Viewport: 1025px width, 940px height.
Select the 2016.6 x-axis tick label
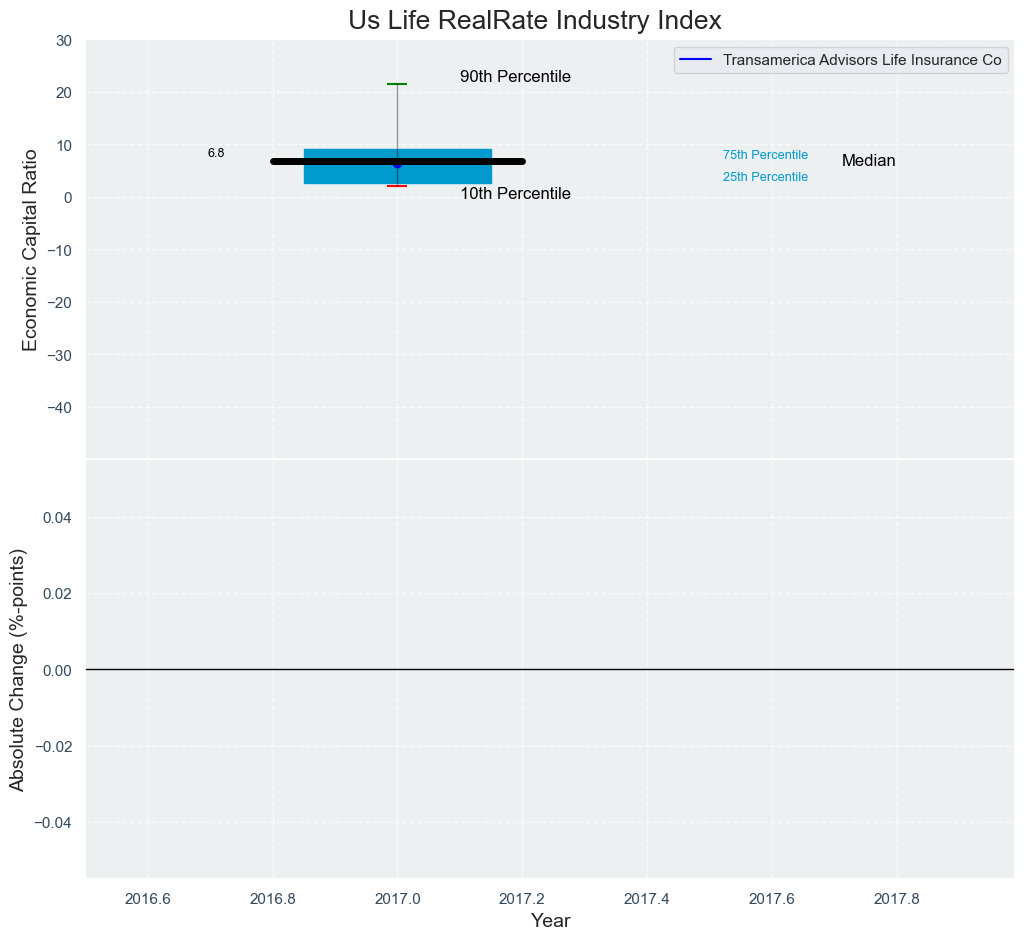[x=147, y=898]
